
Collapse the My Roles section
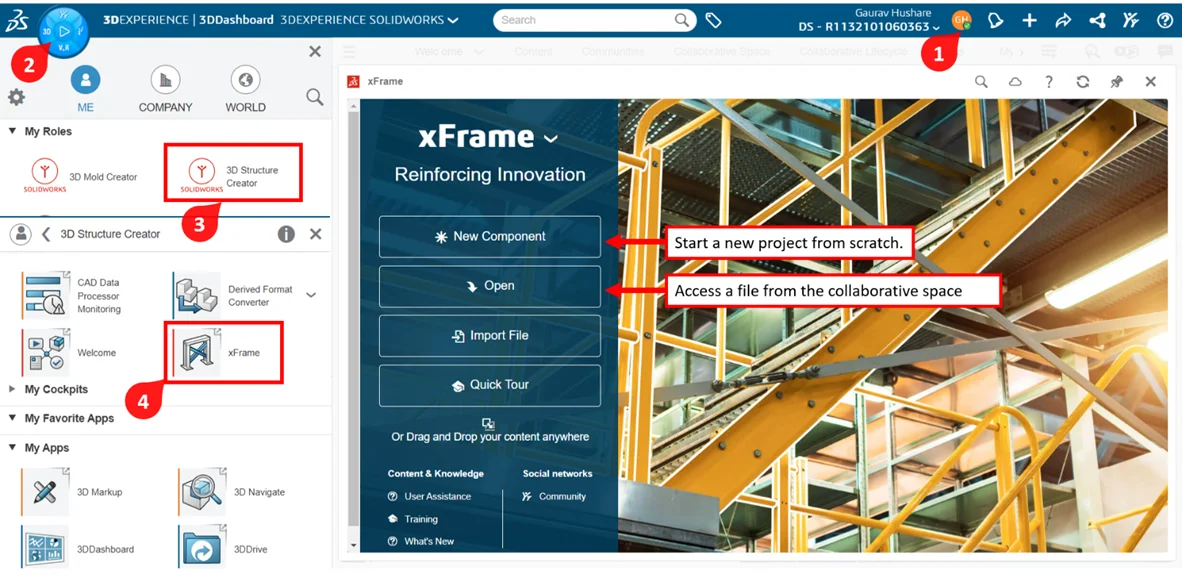pos(12,131)
